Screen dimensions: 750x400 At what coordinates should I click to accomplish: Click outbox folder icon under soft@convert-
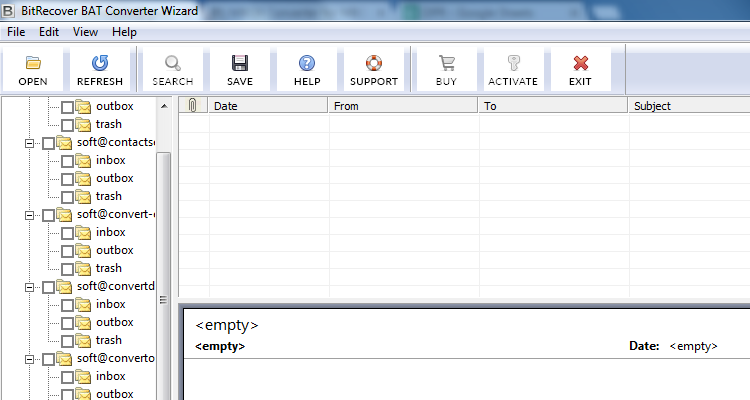[83, 251]
